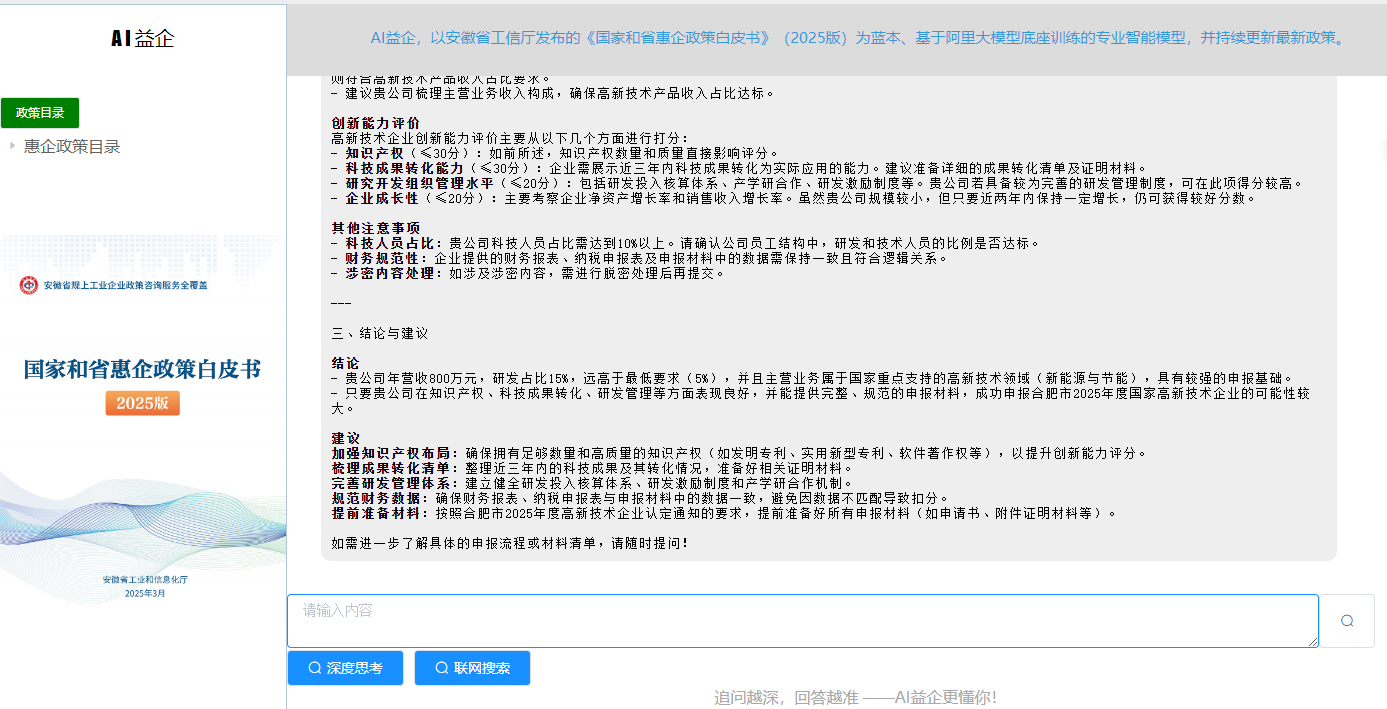Click the 三、结论与建议 section title
This screenshot has width=1387, height=709.
[x=379, y=333]
